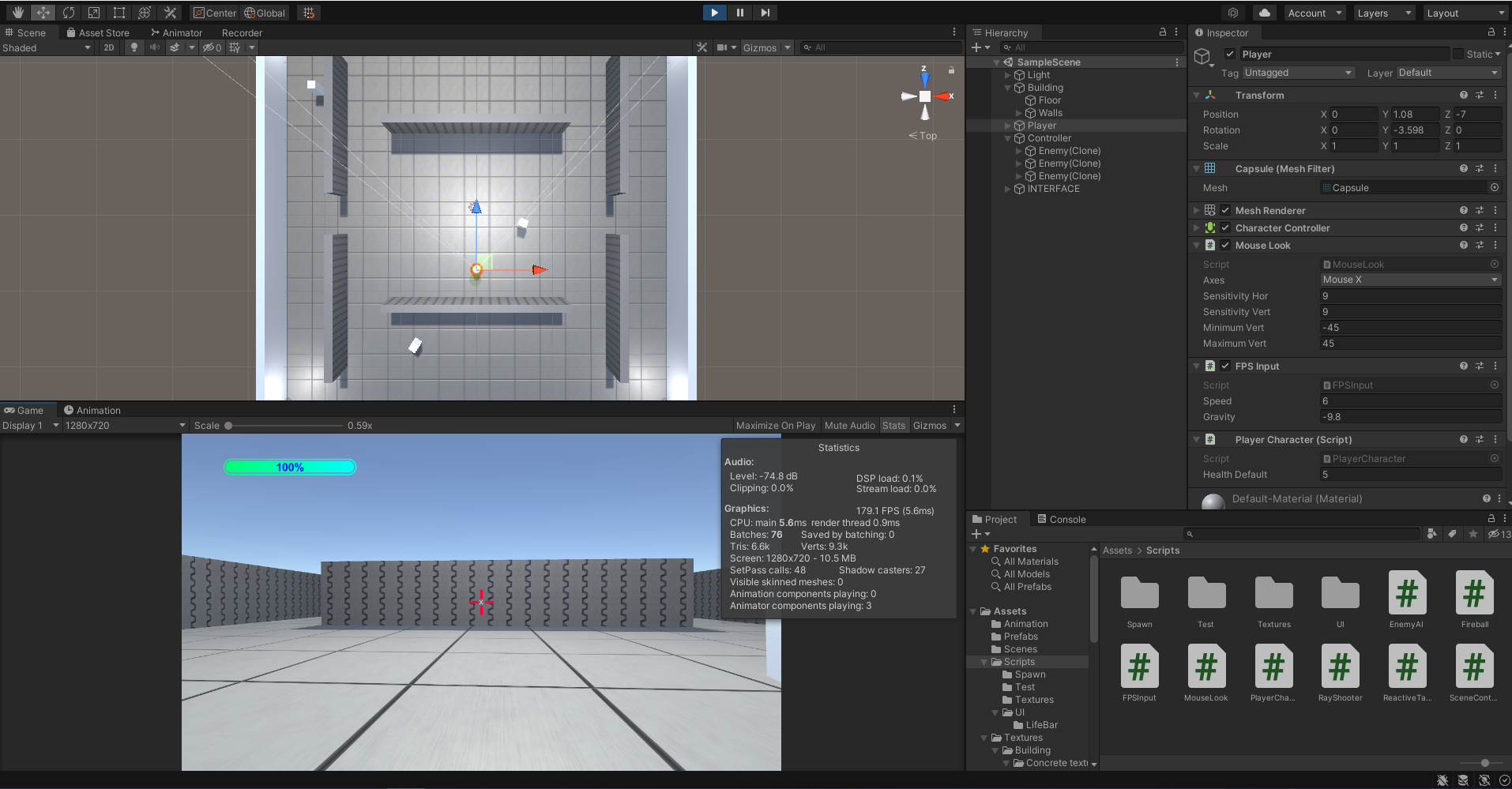Screen dimensions: 1512x789
Task: Click the Step frame button
Action: pyautogui.click(x=765, y=13)
